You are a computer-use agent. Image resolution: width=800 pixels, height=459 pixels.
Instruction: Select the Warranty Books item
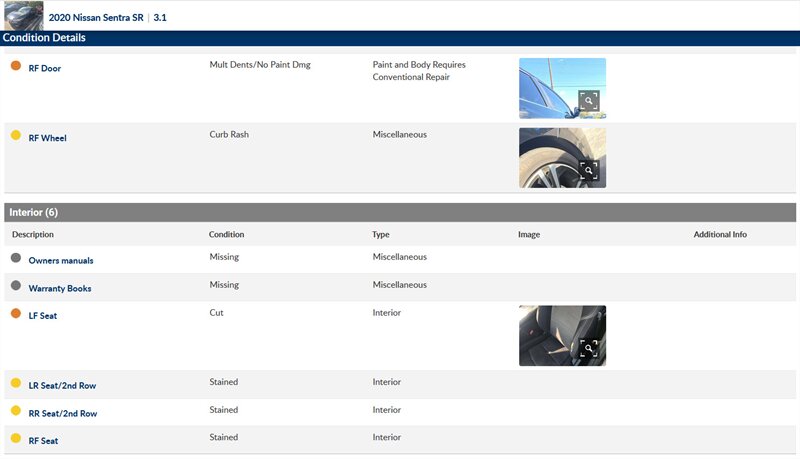(60, 288)
